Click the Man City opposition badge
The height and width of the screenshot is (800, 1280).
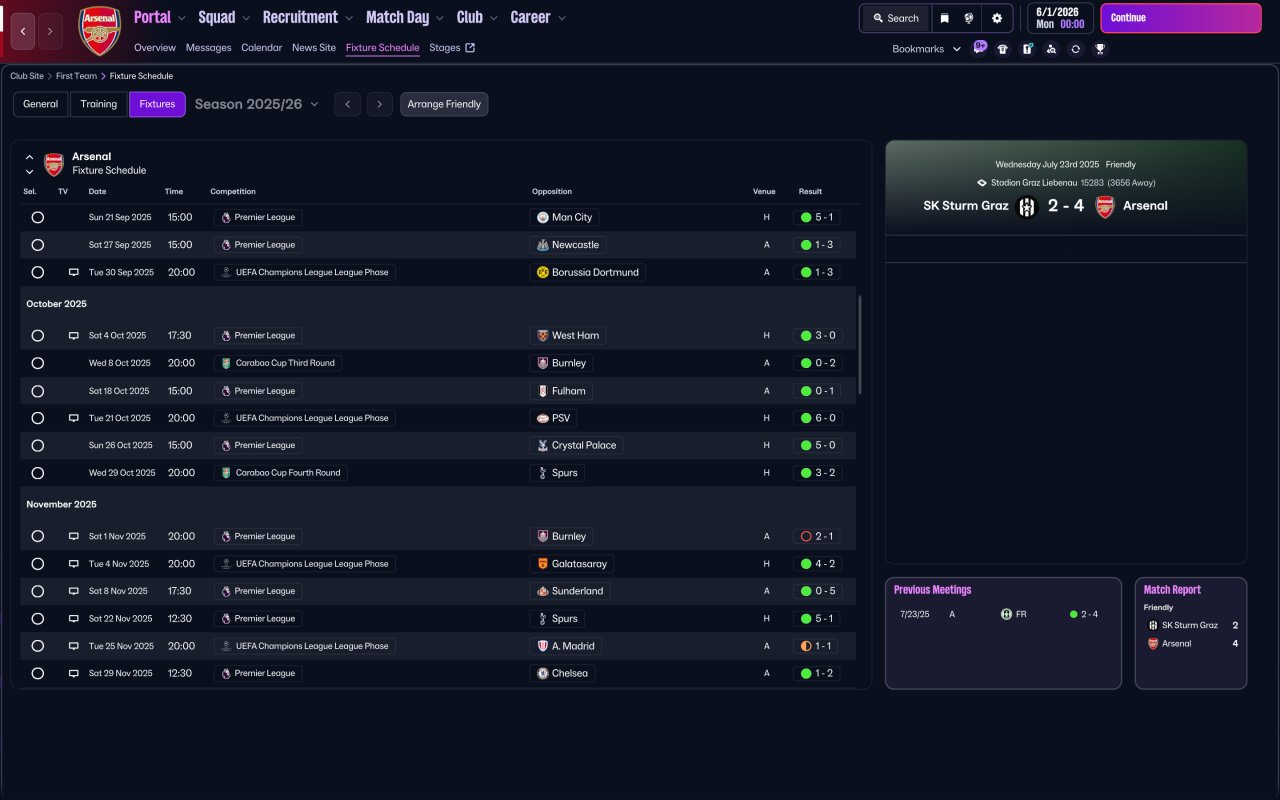click(x=543, y=217)
